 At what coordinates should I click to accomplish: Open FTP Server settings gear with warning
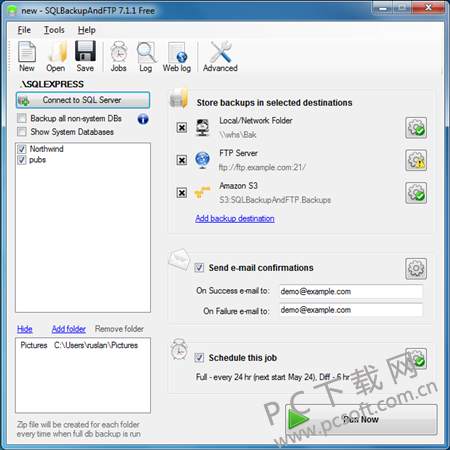(416, 160)
